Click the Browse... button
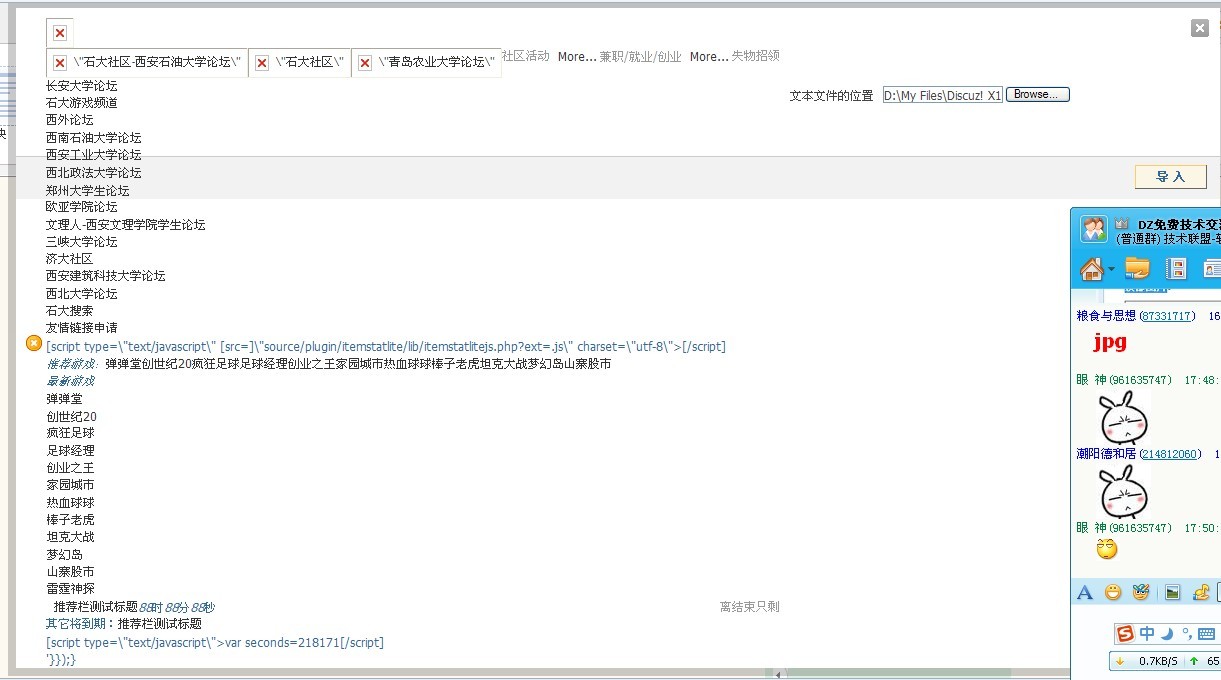Viewport: 1221px width, 680px height. [1037, 94]
